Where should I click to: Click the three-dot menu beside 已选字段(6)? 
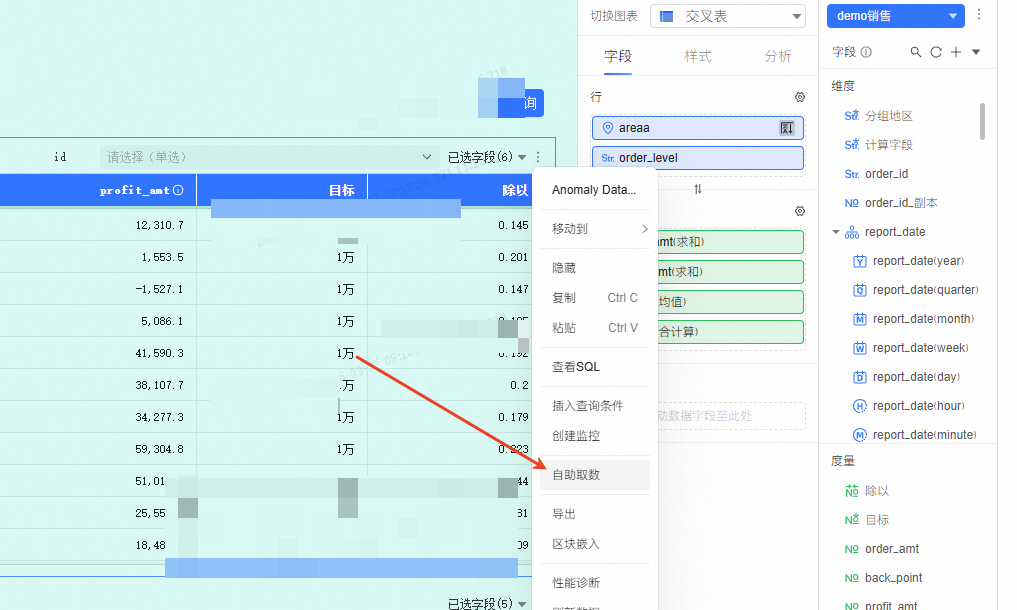[x=538, y=157]
